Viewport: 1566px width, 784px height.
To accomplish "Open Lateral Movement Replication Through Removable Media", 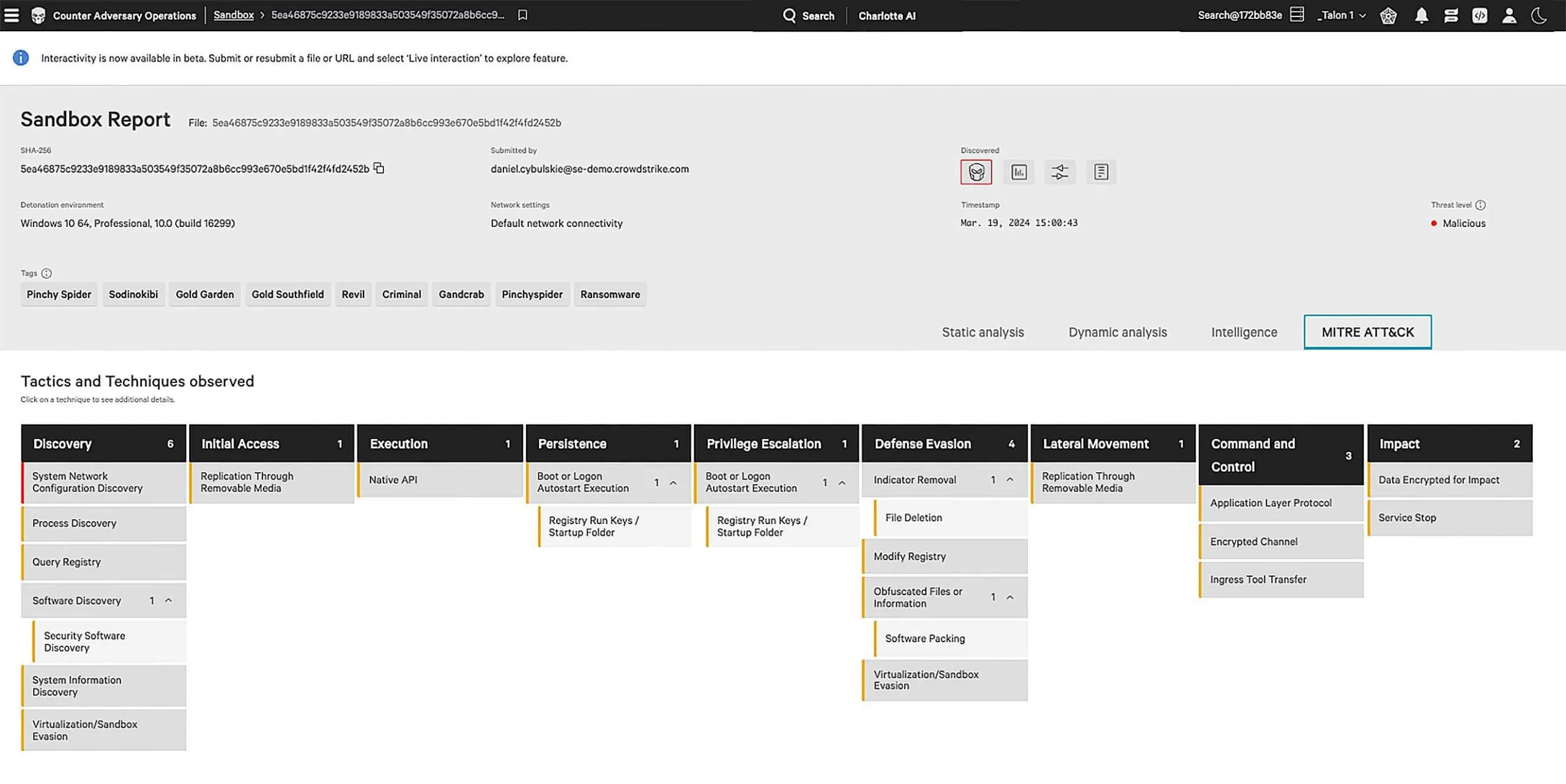I will 1113,483.
